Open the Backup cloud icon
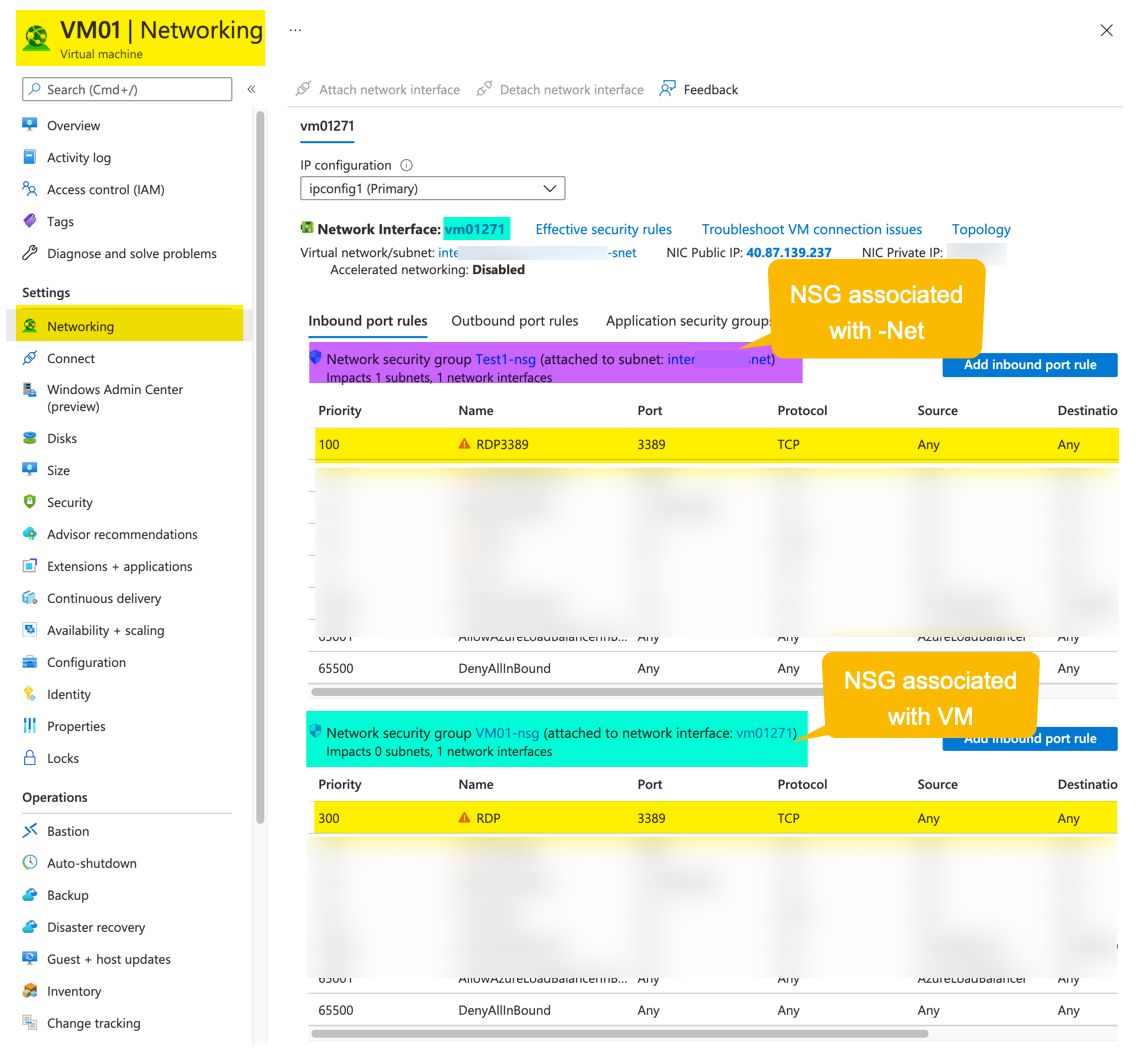Image resolution: width=1138 pixels, height=1050 pixels. (x=30, y=894)
